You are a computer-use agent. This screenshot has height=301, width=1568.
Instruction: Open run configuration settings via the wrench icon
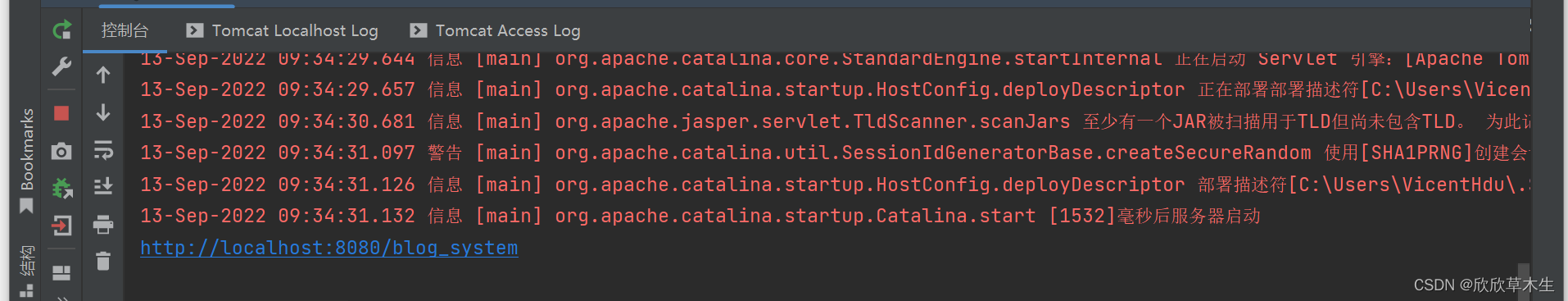(x=61, y=66)
